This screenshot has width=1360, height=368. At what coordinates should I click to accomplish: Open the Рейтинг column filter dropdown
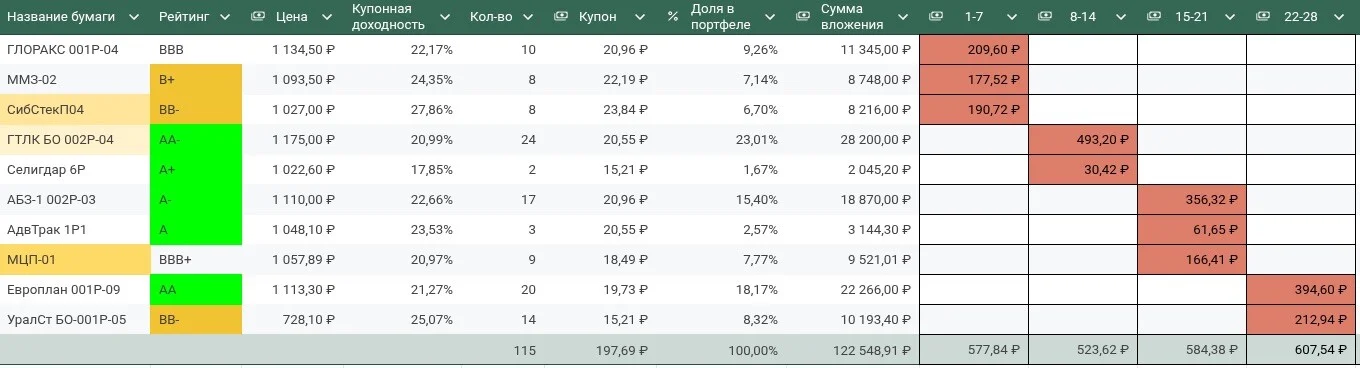pyautogui.click(x=225, y=17)
